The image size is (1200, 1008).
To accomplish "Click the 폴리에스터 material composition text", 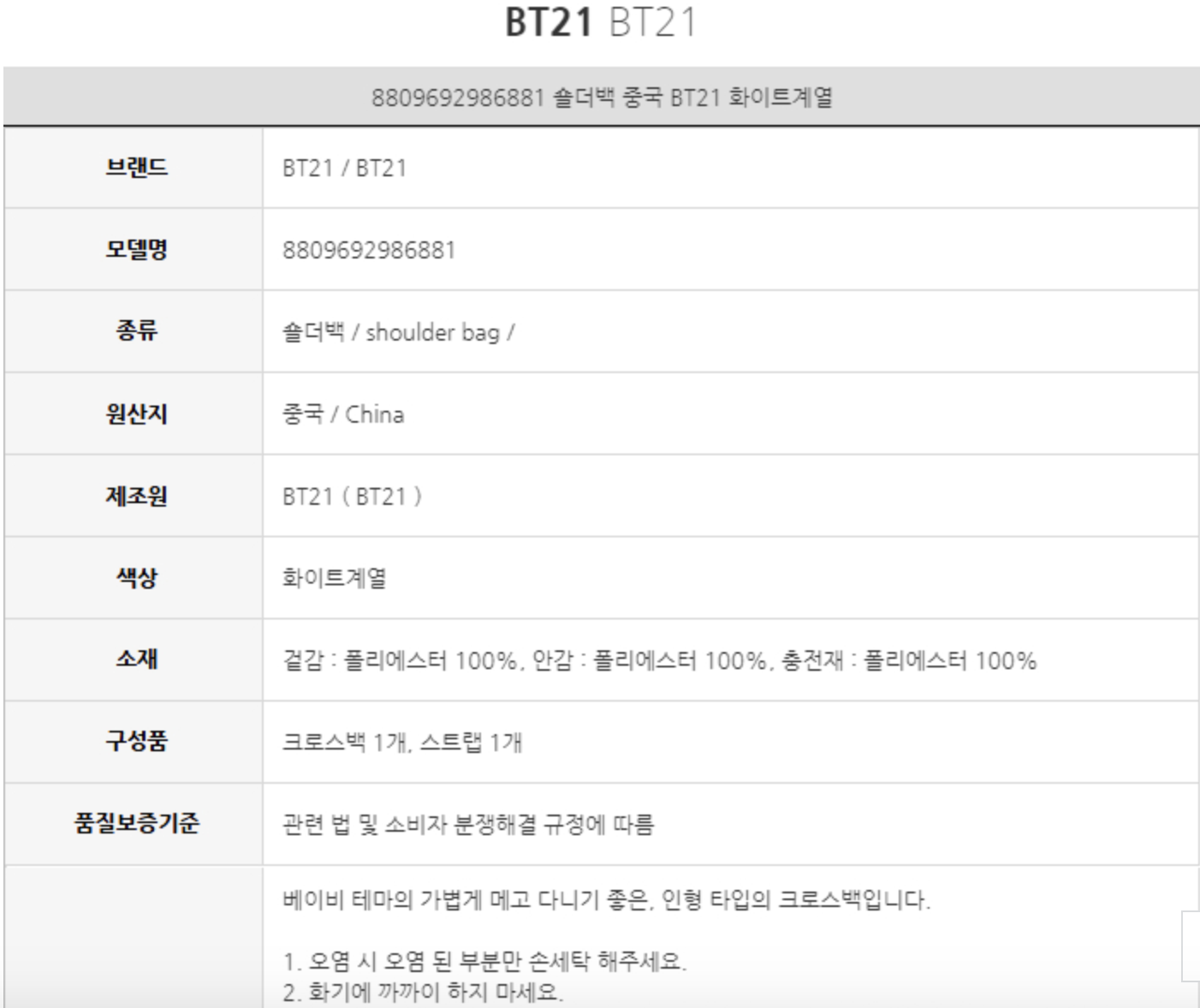I will click(x=659, y=661).
